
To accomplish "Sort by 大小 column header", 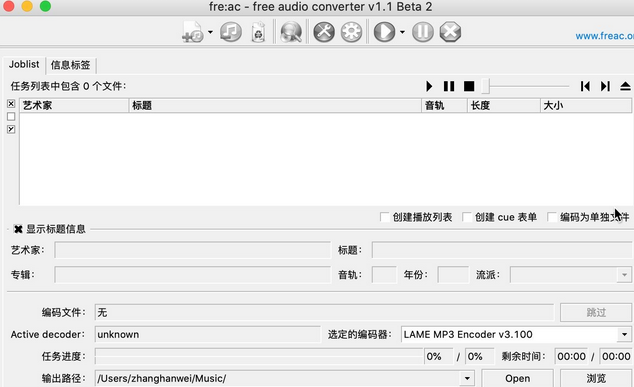I will pos(586,106).
